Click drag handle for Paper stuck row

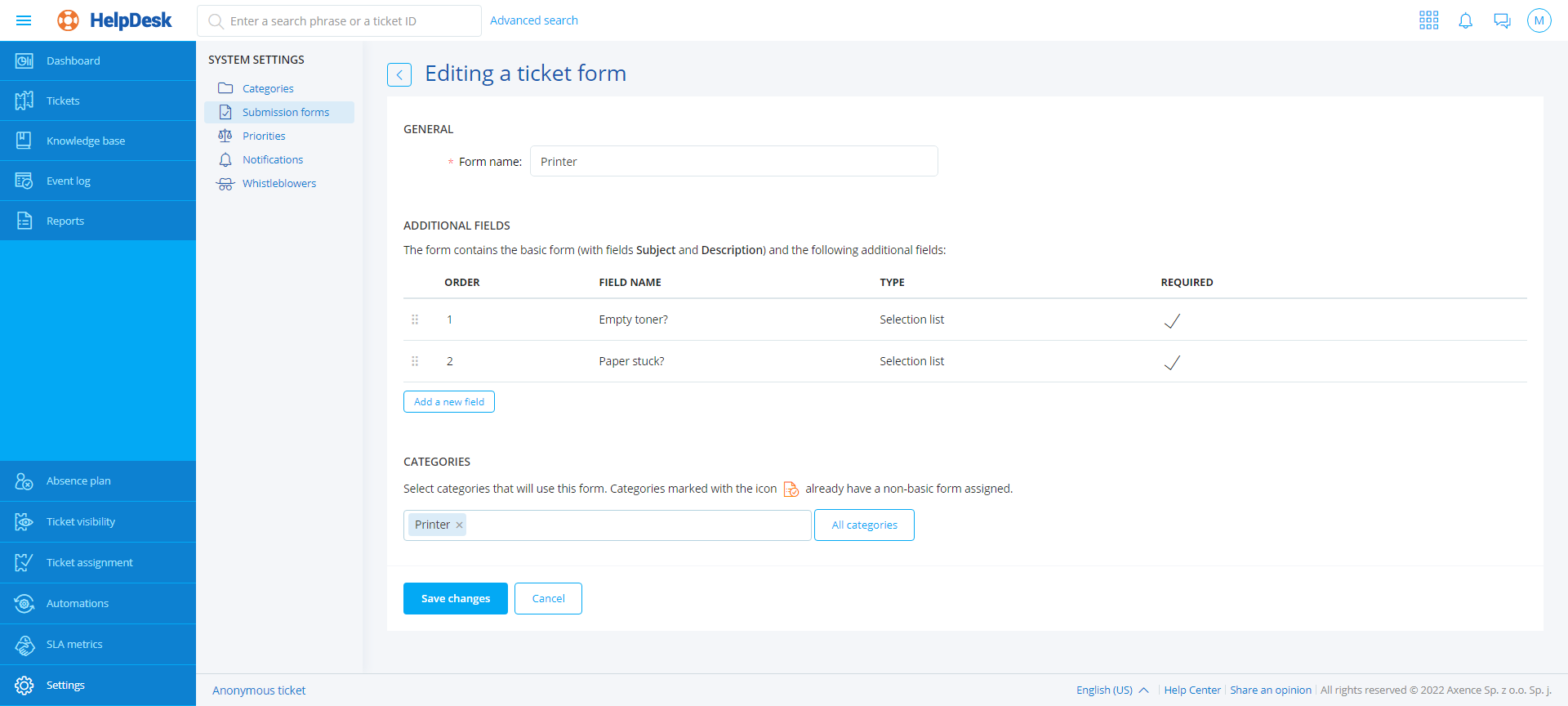[x=415, y=361]
